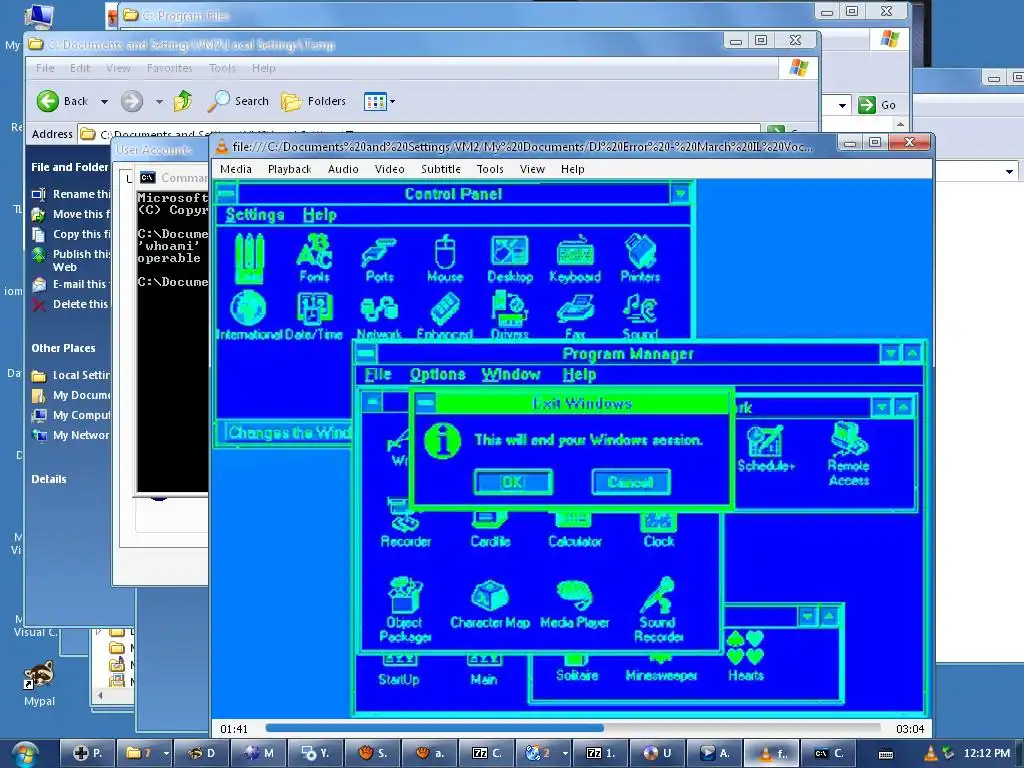Screen dimensions: 1024x768
Task: Click the Explorer Address bar field
Action: 421,134
